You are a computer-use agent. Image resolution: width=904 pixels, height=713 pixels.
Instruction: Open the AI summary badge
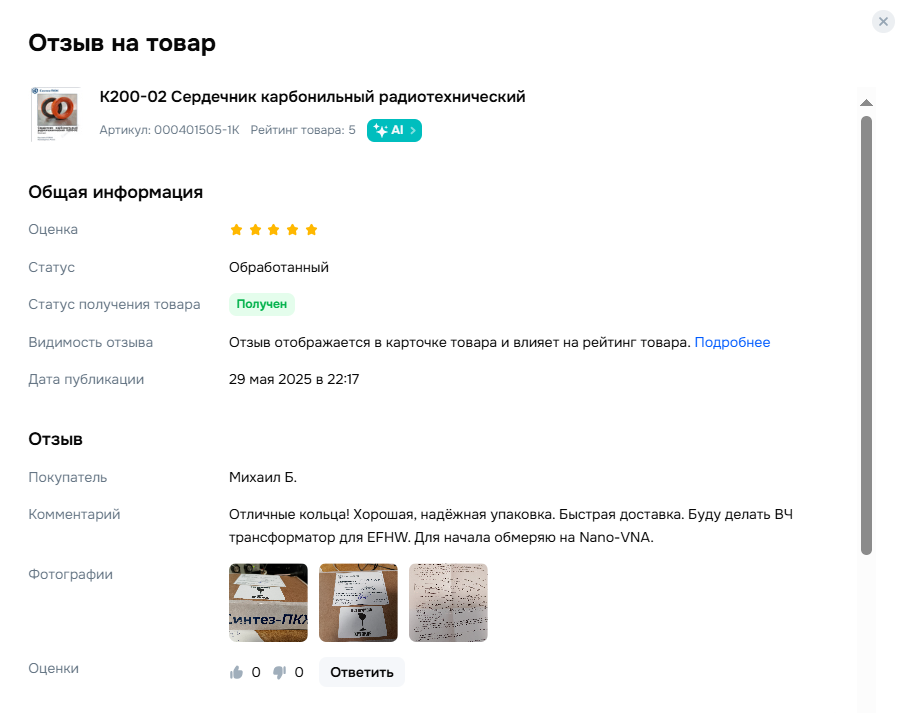click(x=394, y=130)
